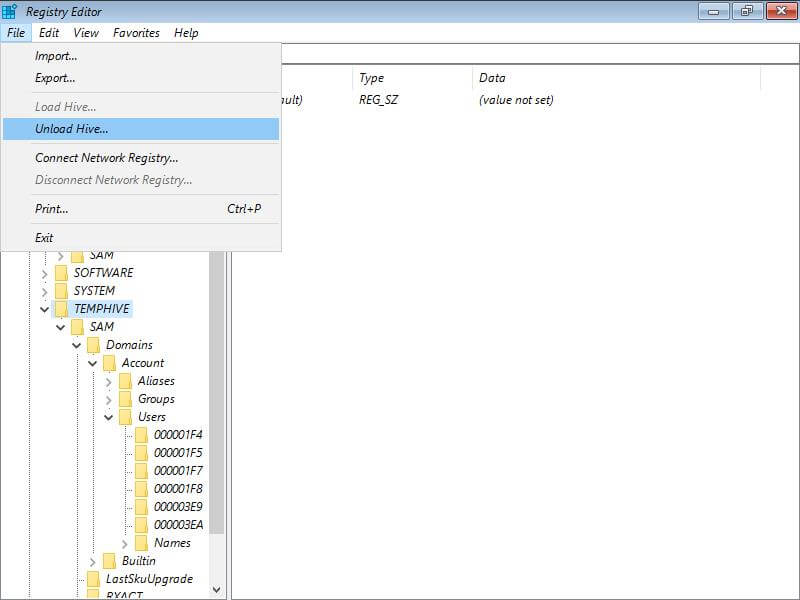Click the TEMPHIVE folder icon
Viewport: 800px width, 600px height.
click(x=61, y=309)
